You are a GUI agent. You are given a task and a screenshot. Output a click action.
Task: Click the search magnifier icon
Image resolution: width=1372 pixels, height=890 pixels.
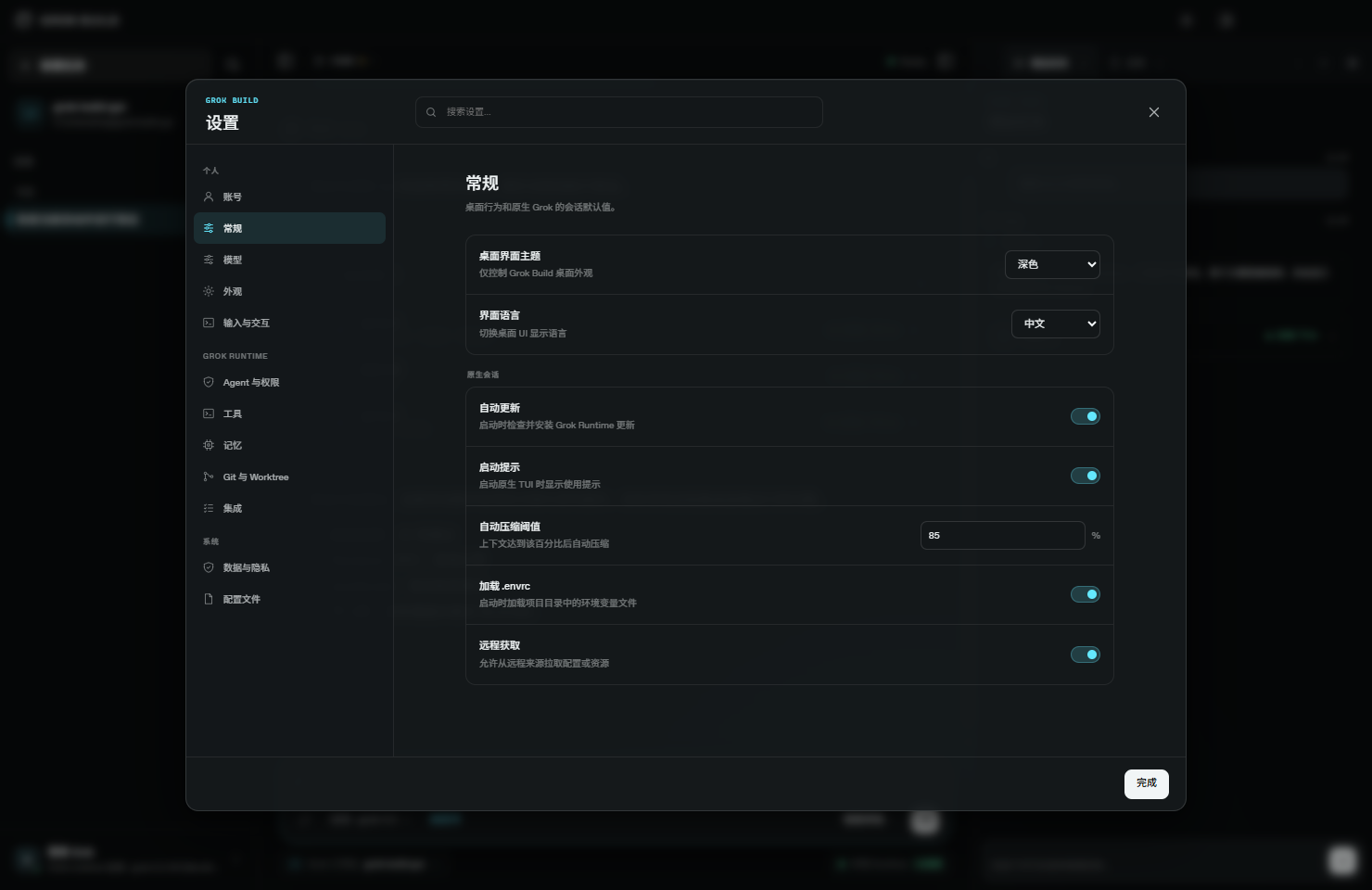point(431,112)
